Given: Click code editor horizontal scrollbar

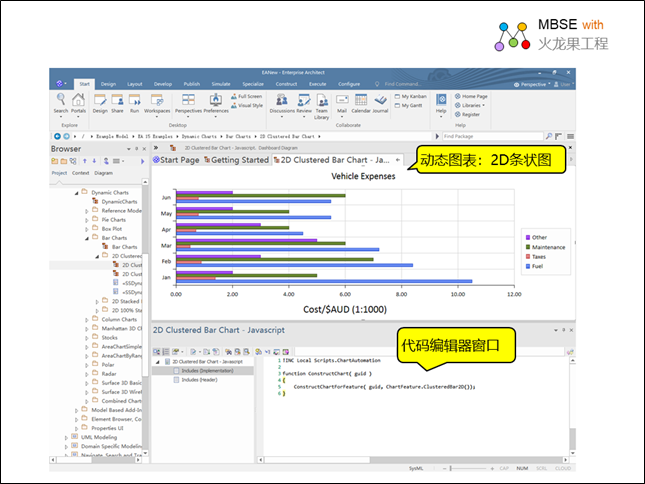Looking at the screenshot, I should [x=413, y=460].
